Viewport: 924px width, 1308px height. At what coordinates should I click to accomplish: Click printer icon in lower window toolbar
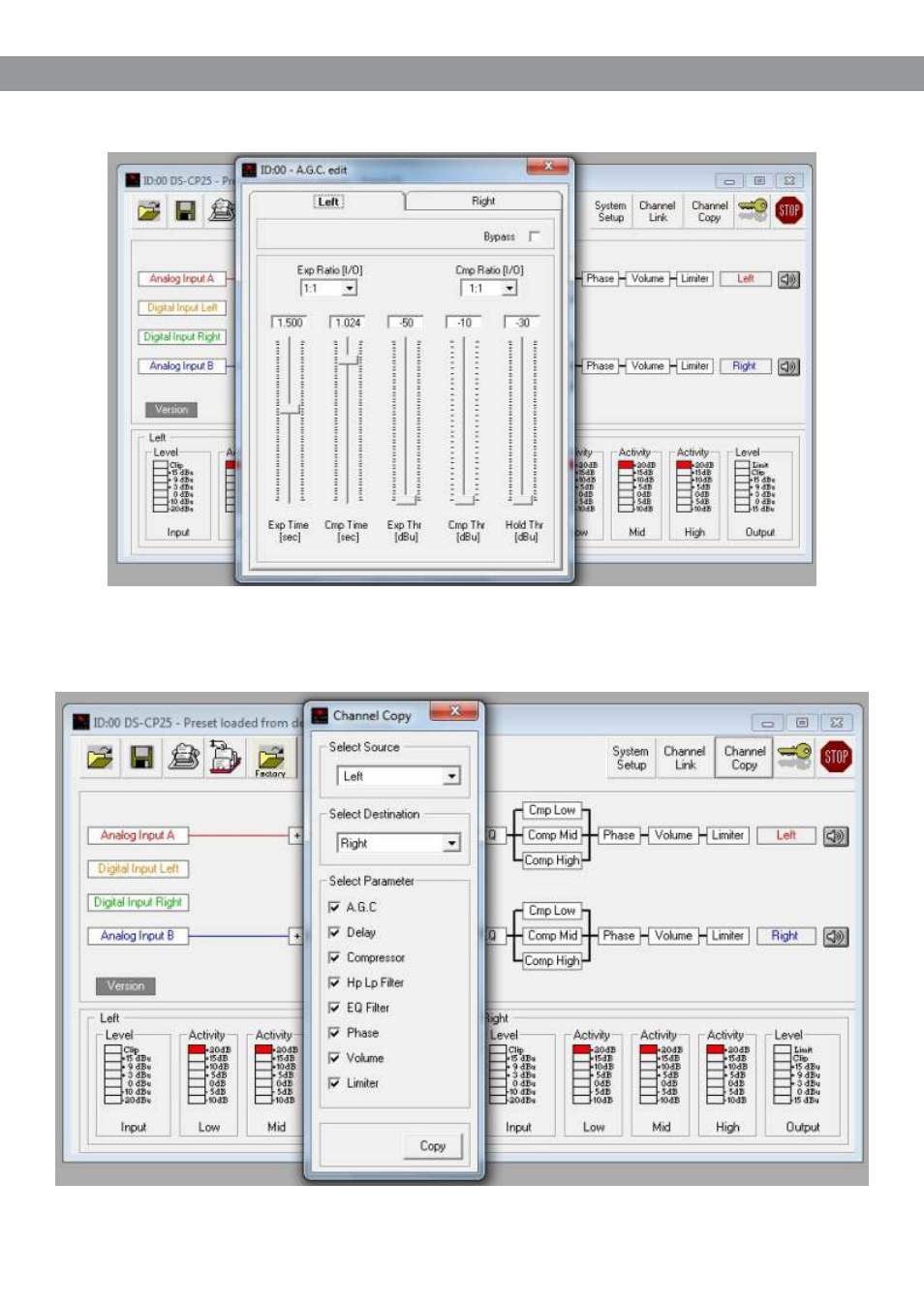click(x=183, y=758)
